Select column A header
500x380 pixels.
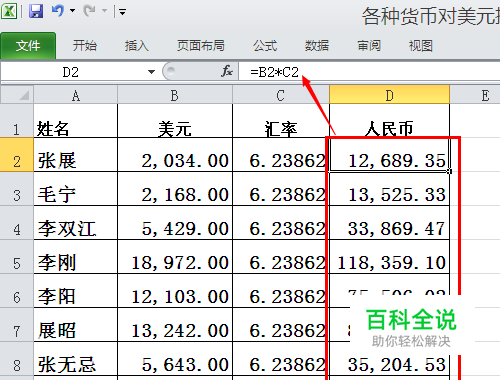point(76,95)
